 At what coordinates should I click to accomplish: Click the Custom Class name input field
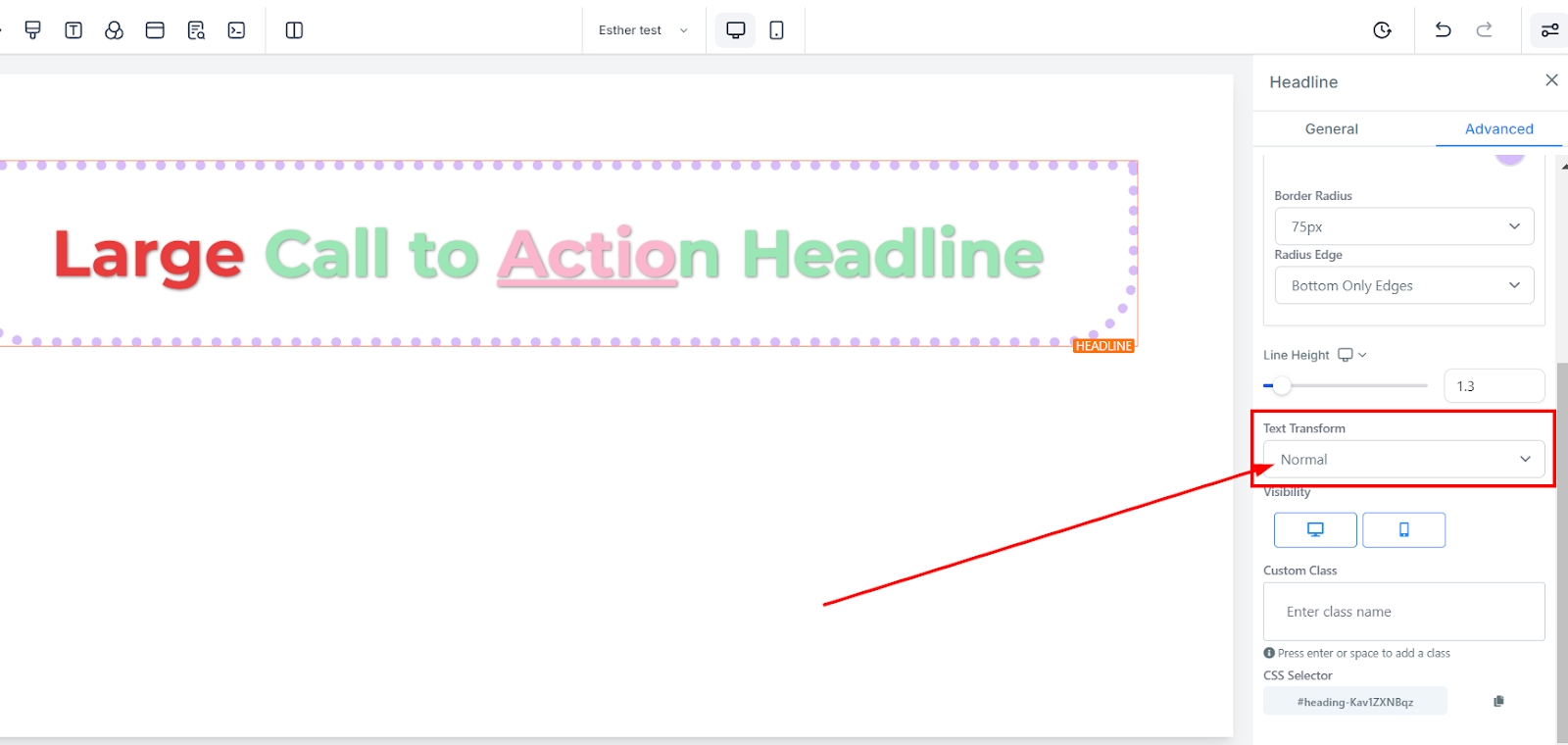1403,612
